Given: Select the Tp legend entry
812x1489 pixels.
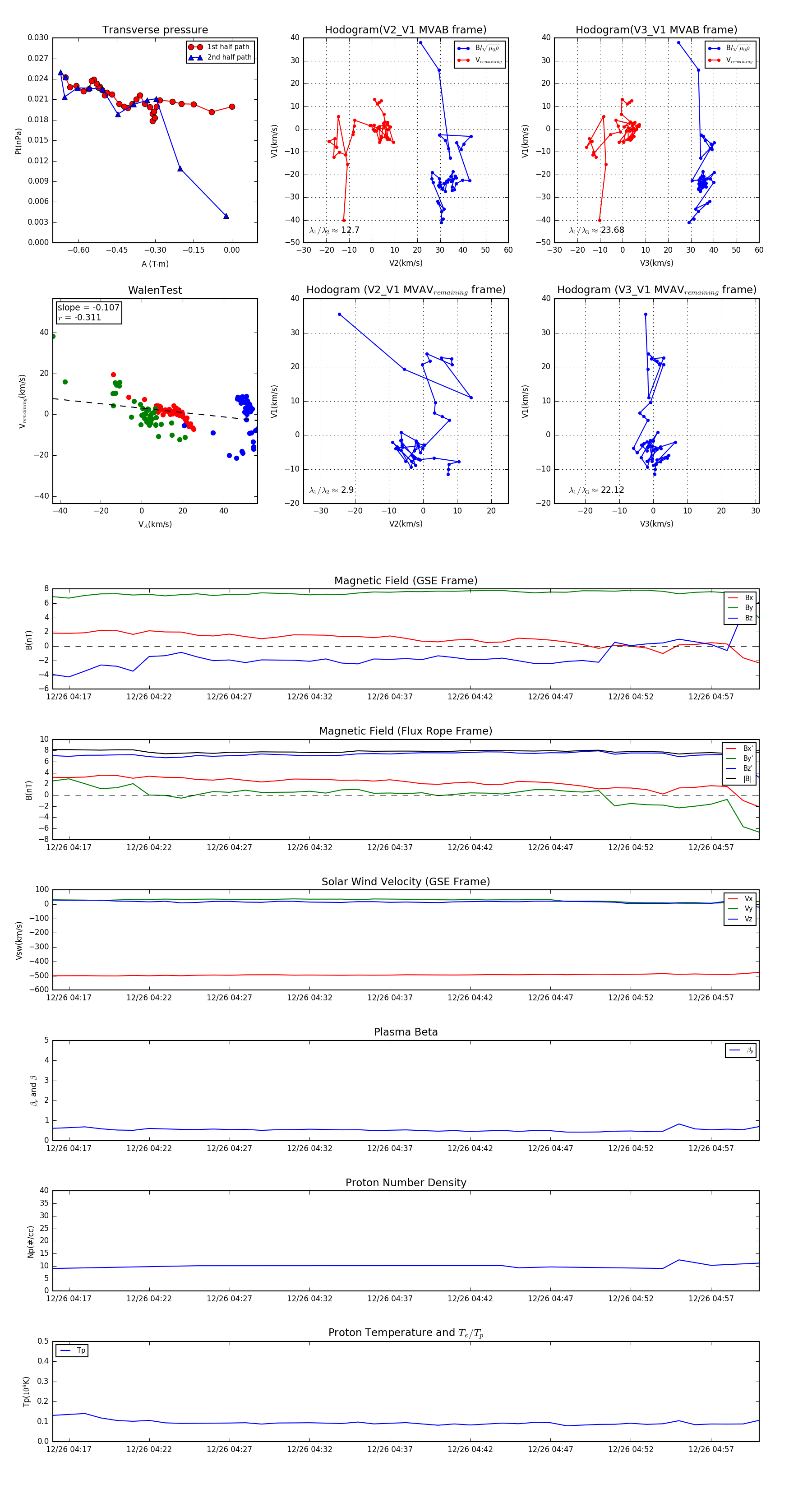Looking at the screenshot, I should point(72,1351).
